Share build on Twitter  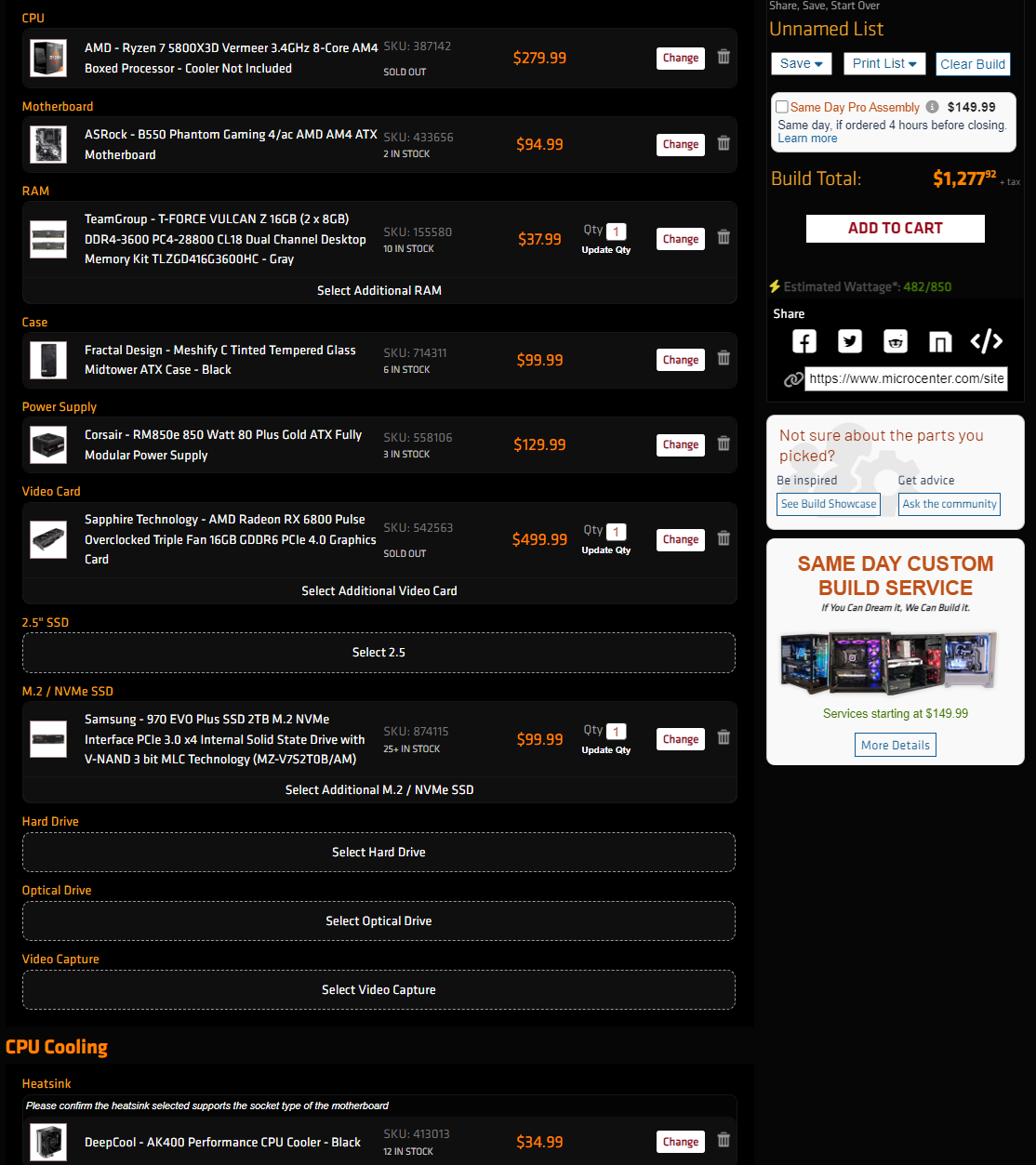point(850,341)
